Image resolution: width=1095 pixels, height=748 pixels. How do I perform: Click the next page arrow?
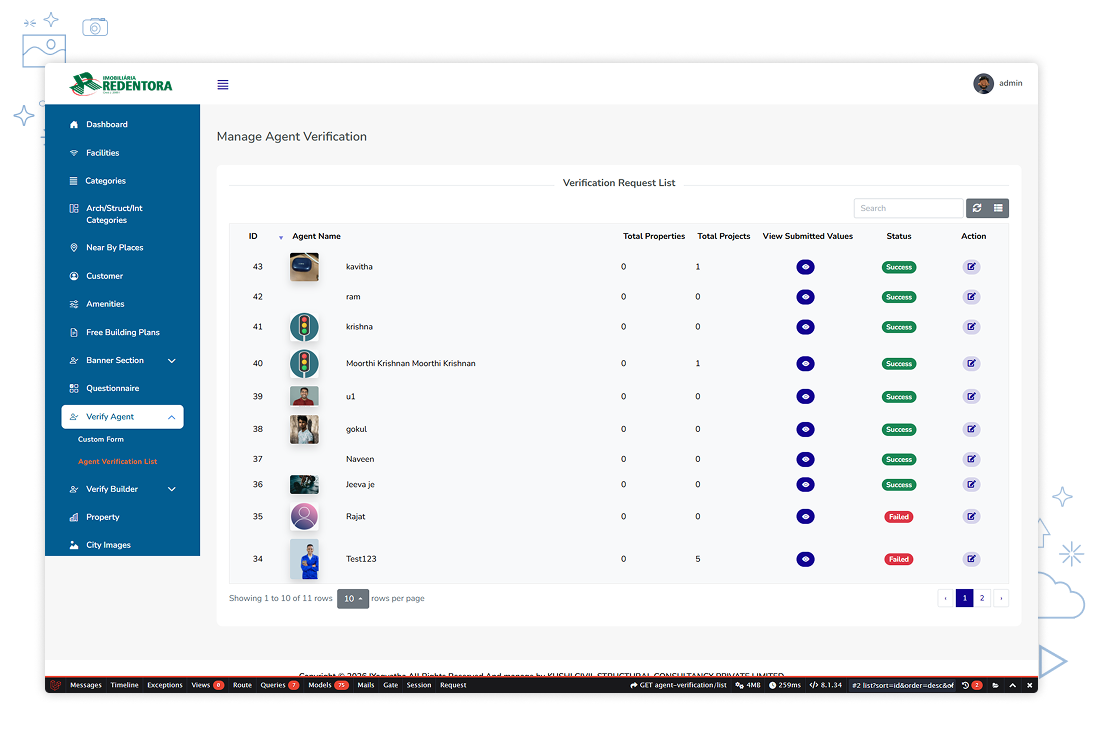pyautogui.click(x=1001, y=598)
